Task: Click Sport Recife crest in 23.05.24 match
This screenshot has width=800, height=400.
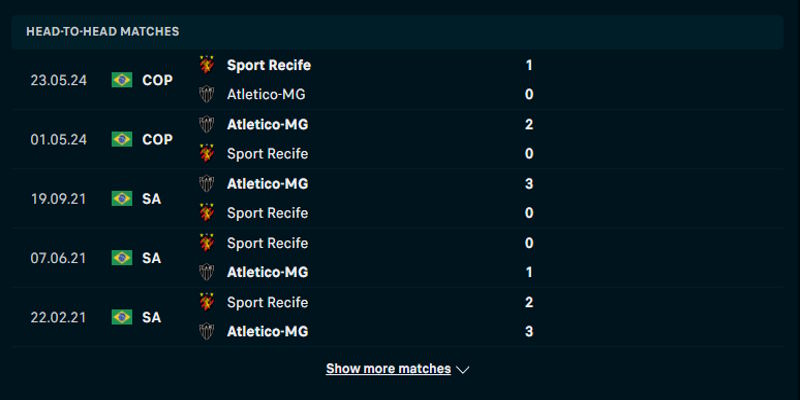Action: tap(207, 65)
